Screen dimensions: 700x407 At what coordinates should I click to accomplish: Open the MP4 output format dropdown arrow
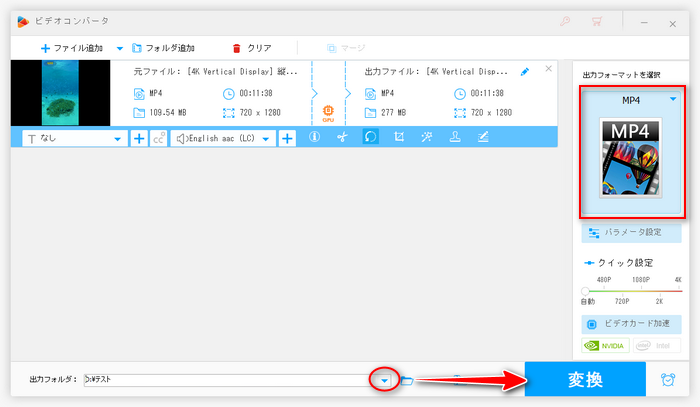click(x=673, y=99)
